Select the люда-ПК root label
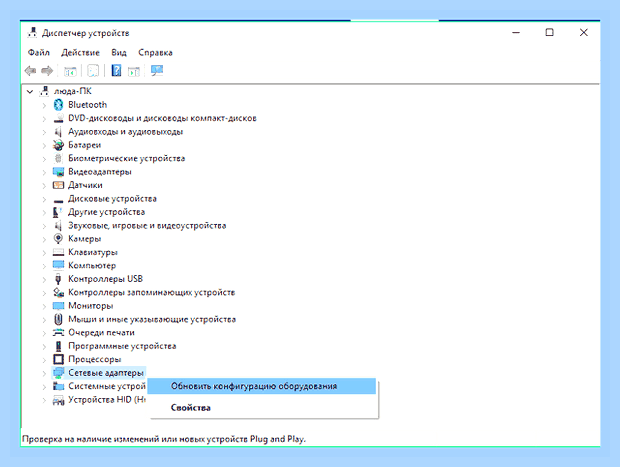 point(73,91)
